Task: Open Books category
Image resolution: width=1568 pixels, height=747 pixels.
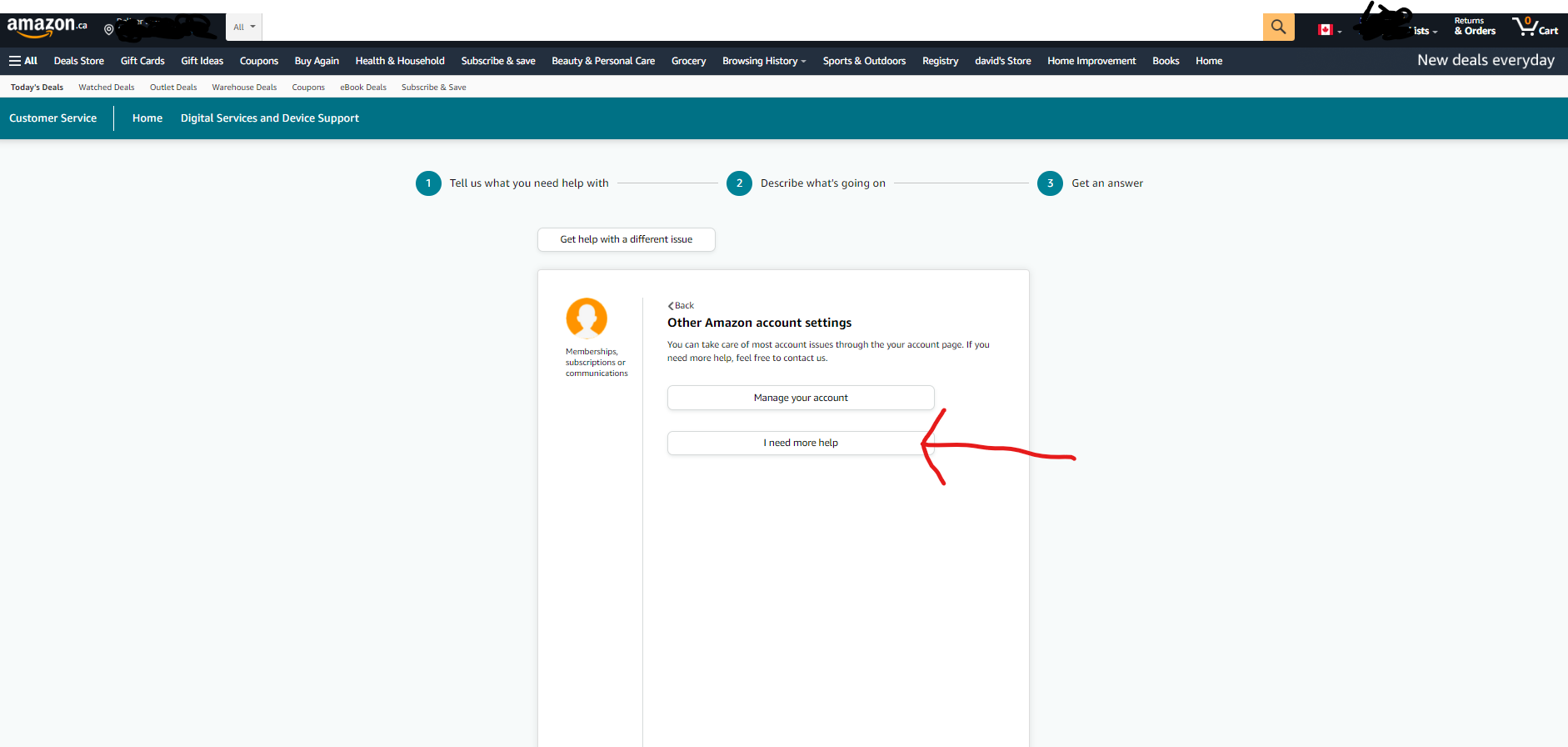Action: pos(1166,61)
